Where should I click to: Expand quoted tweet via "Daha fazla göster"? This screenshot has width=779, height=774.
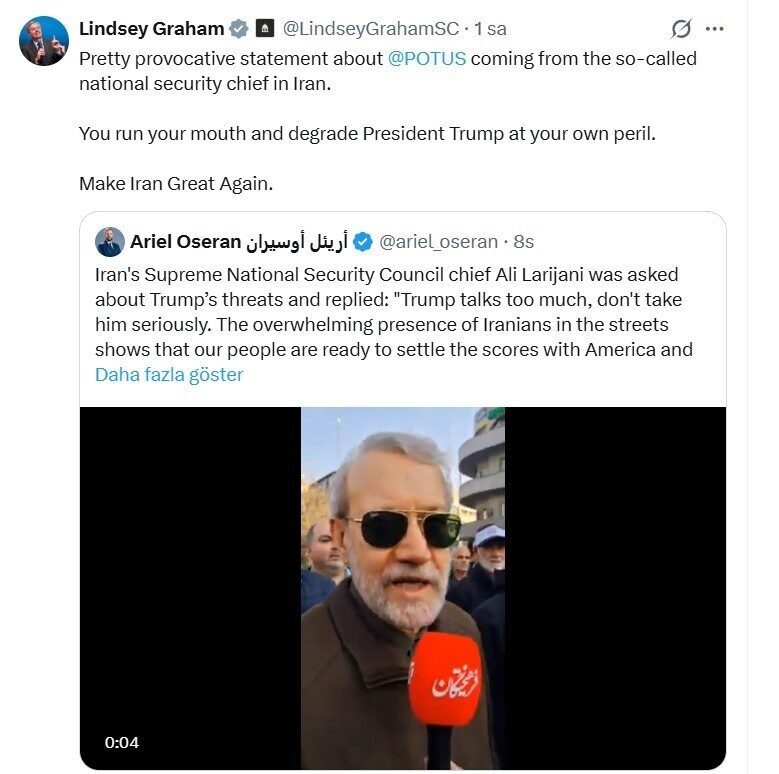coord(169,375)
